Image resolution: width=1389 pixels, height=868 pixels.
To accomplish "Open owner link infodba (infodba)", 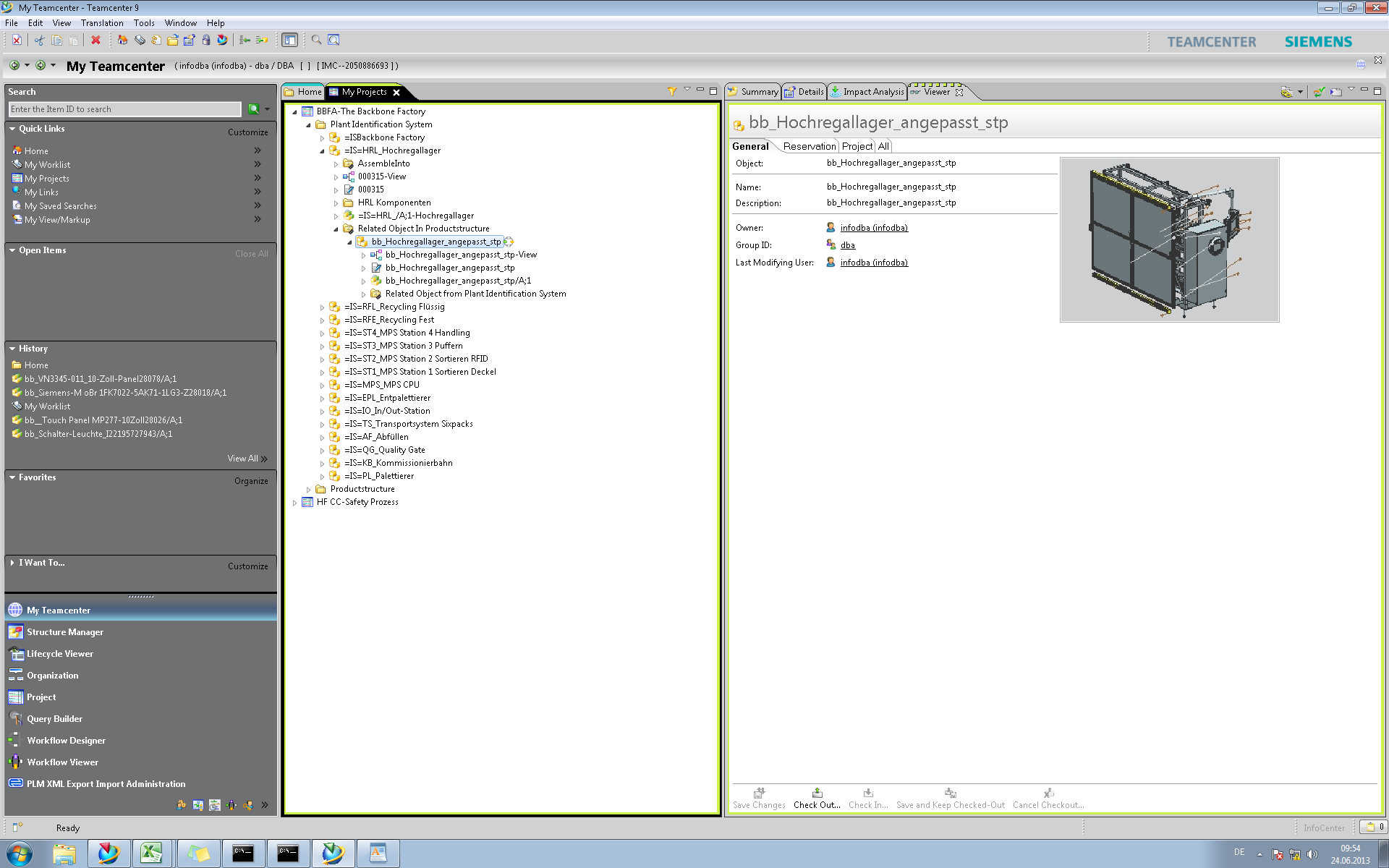I will click(x=874, y=228).
